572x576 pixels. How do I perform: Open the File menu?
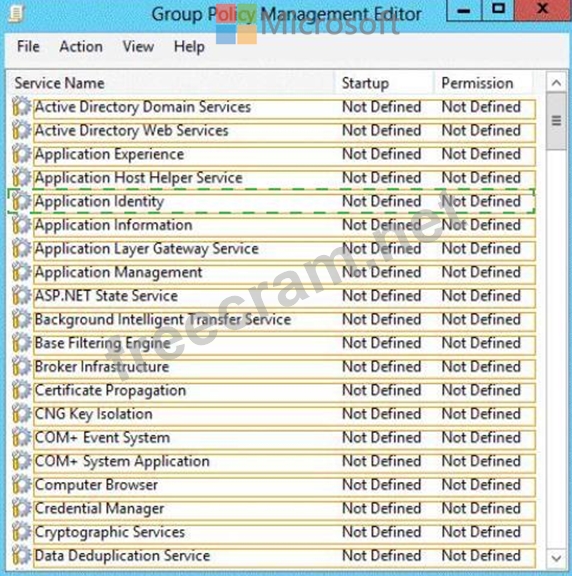(28, 47)
